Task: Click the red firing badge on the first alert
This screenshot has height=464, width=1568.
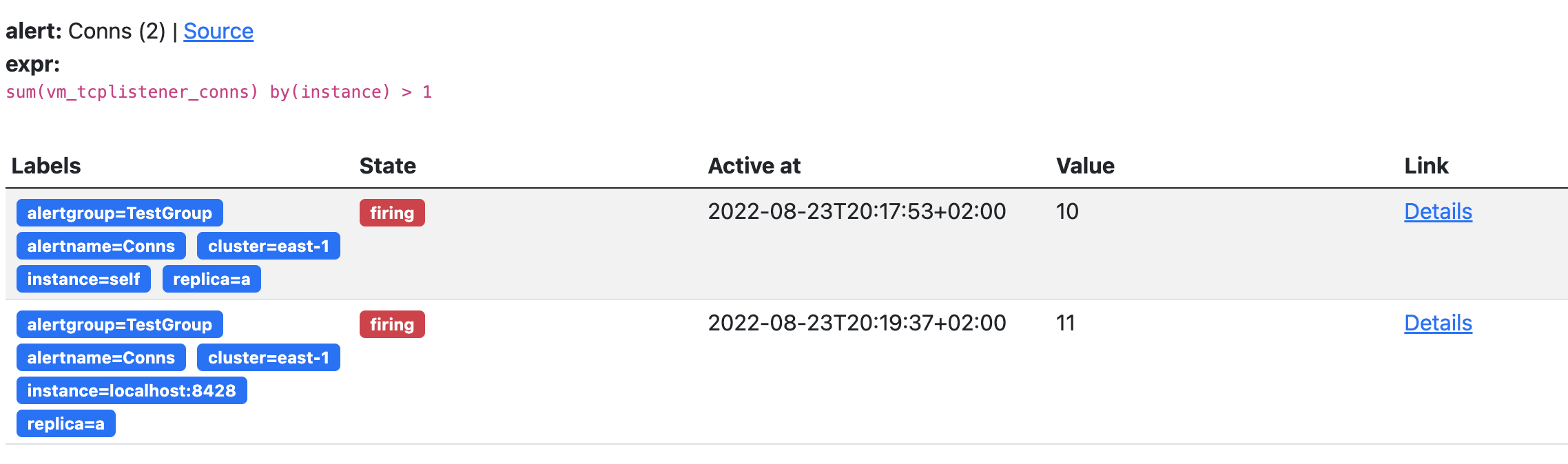Action: (391, 213)
